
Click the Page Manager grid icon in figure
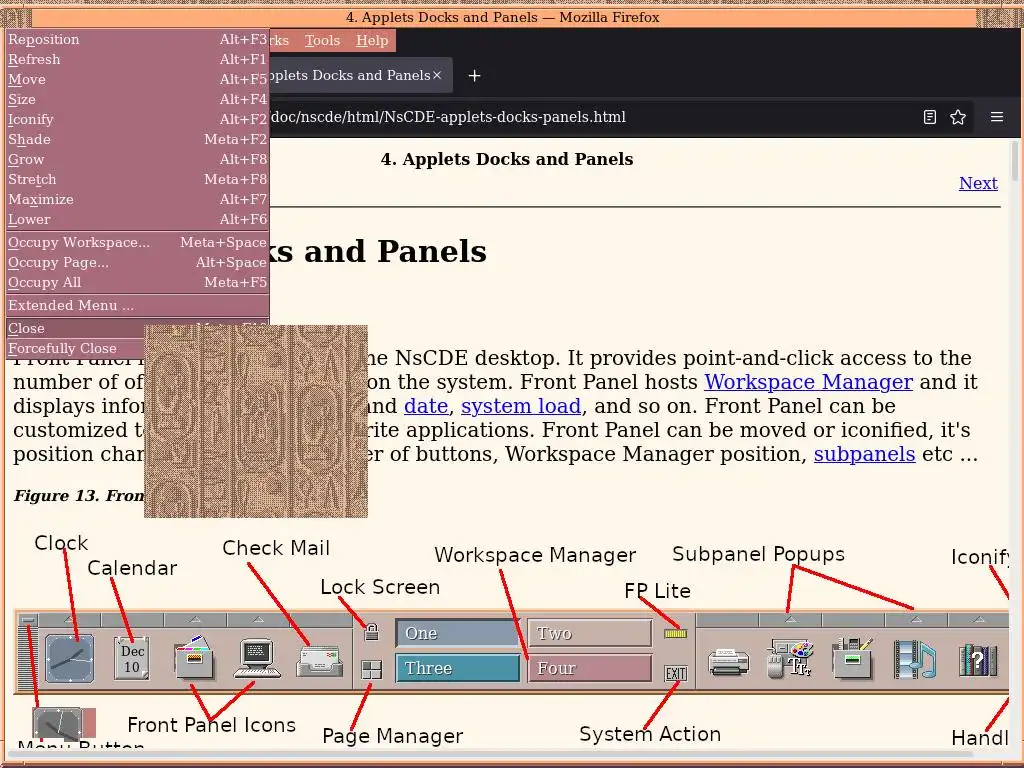tap(372, 669)
